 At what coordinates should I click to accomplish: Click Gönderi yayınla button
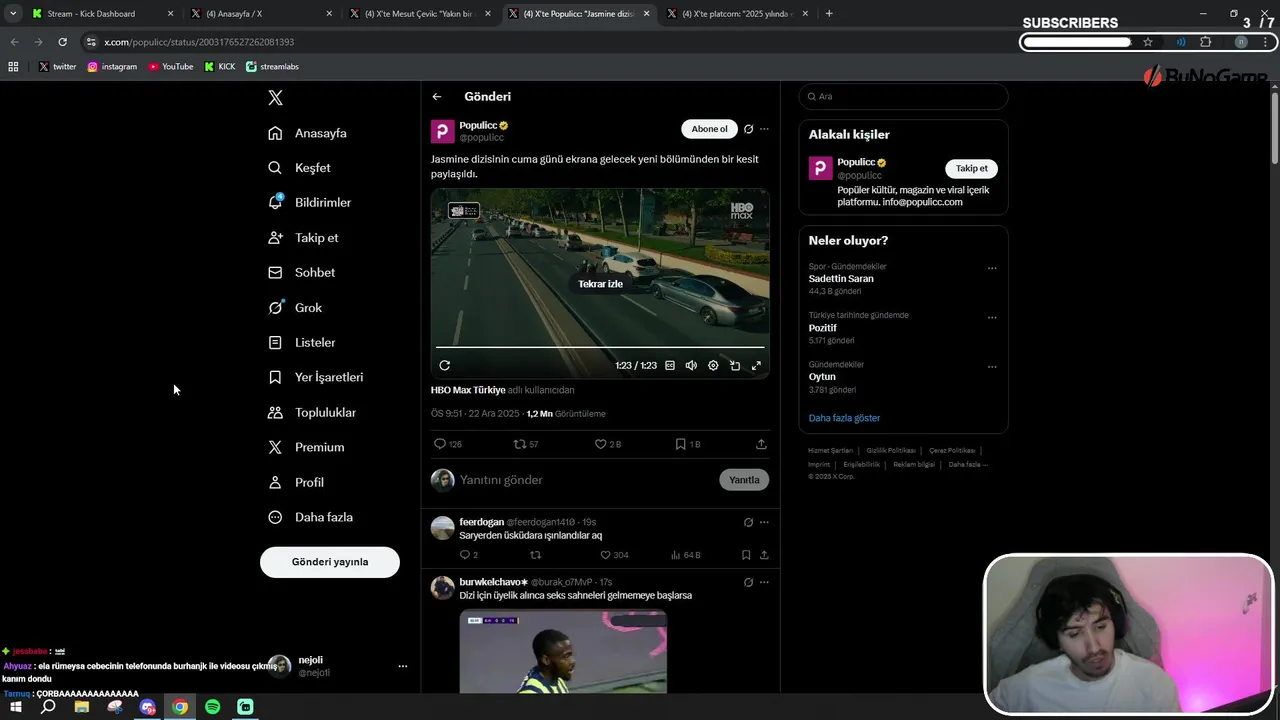tap(330, 562)
